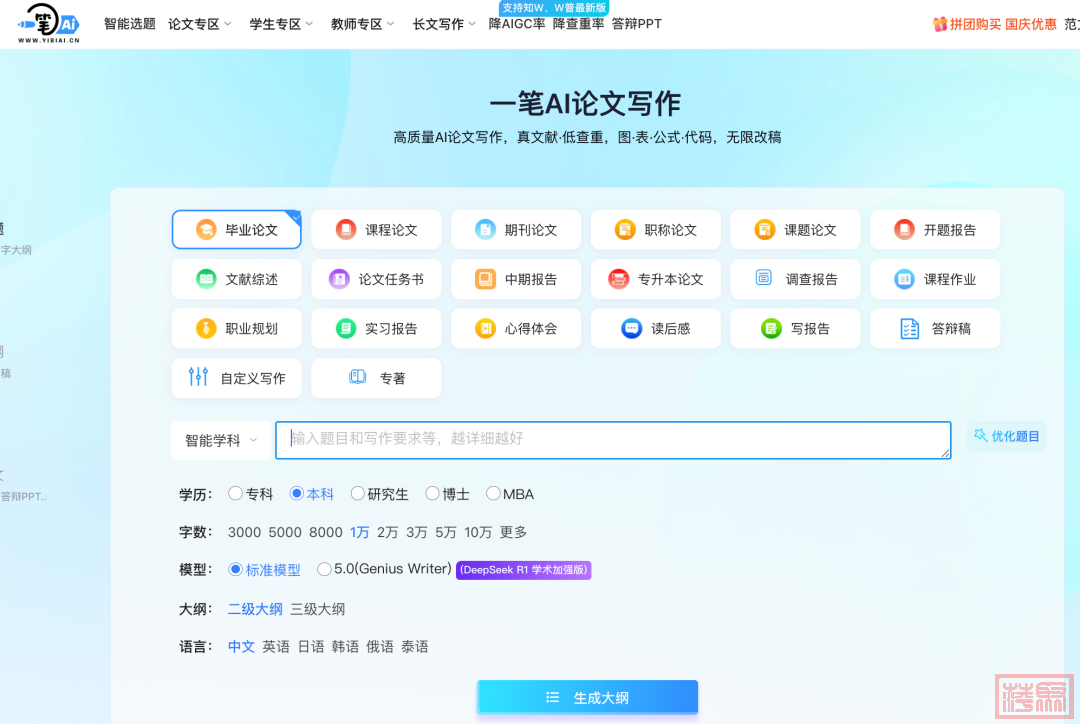Screen dimensions: 1080x724
Task: Open the 专升本论文 red printer icon
Action: point(619,279)
